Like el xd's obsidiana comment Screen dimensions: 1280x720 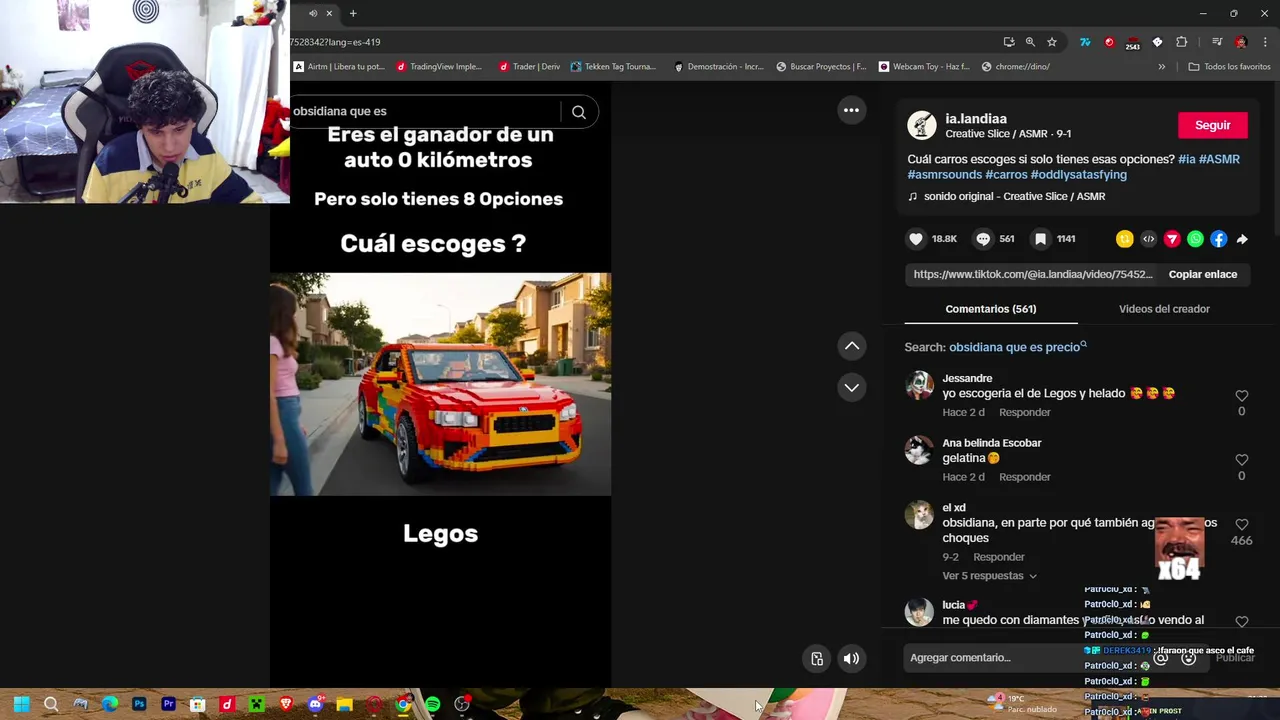tap(1241, 524)
